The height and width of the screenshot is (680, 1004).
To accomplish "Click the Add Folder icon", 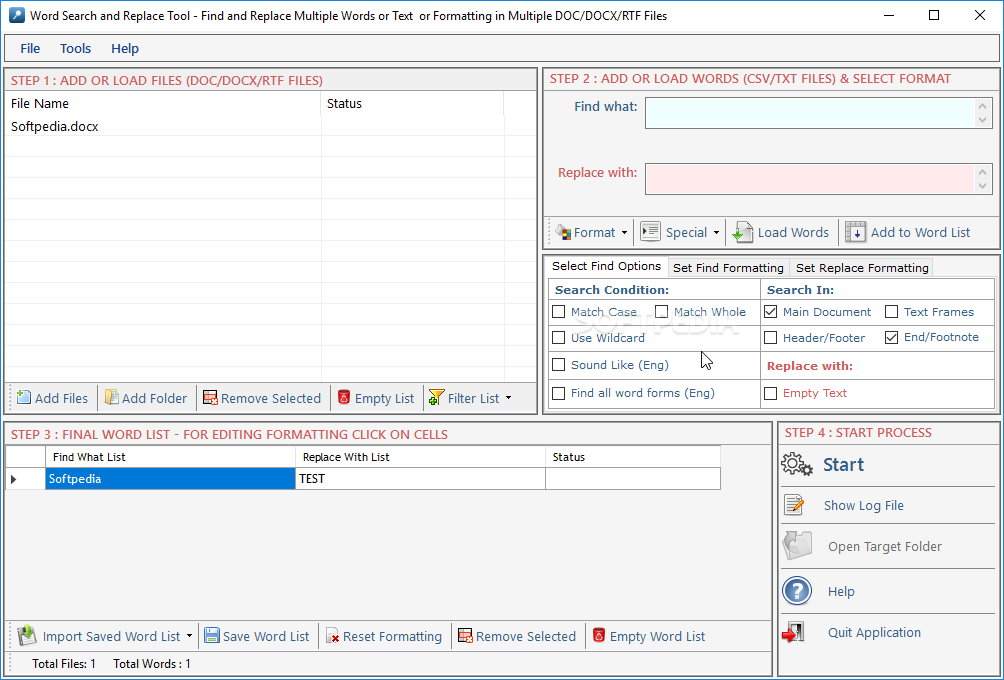I will [x=111, y=398].
